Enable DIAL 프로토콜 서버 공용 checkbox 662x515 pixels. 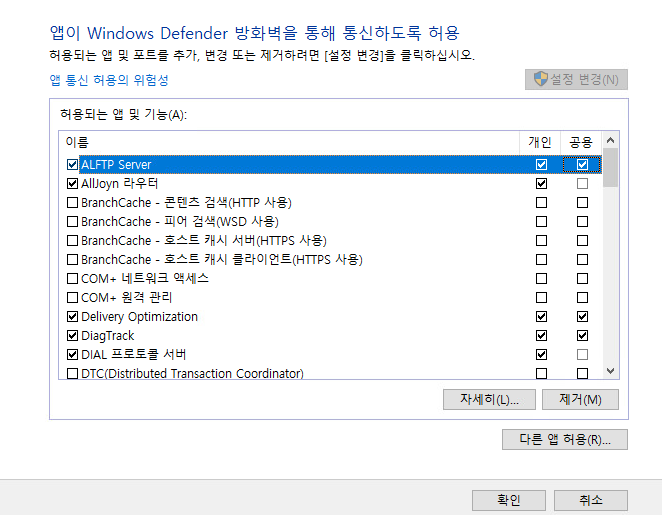click(582, 355)
